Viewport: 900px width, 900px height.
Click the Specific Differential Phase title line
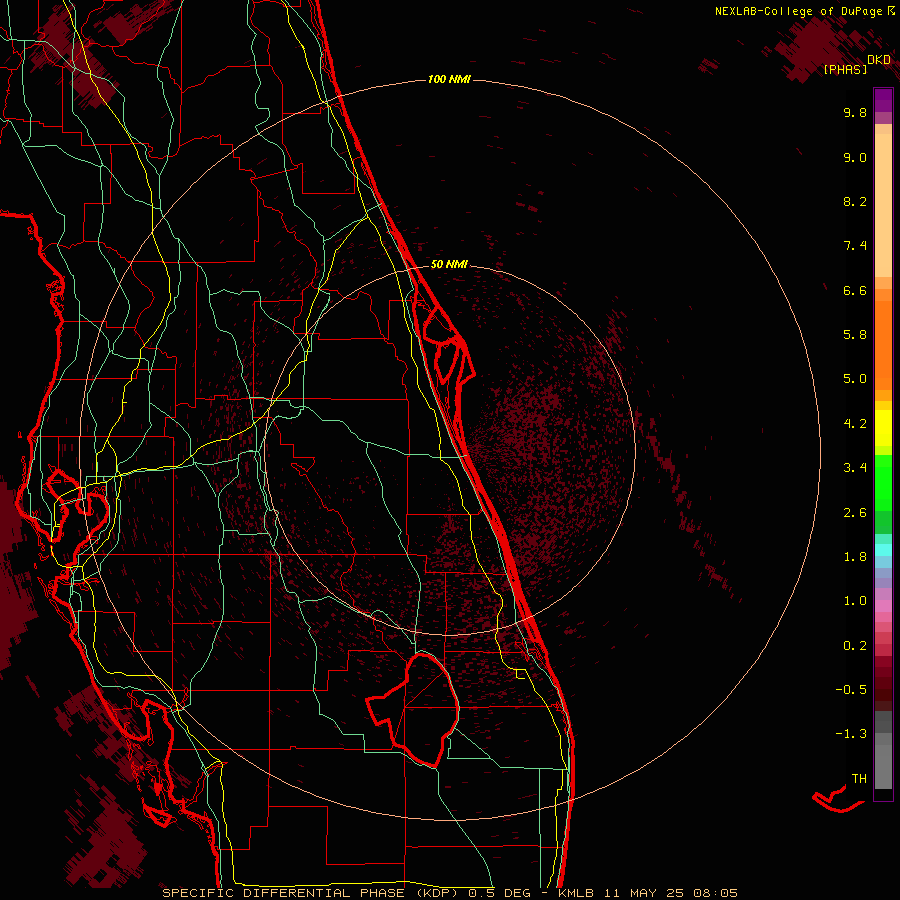point(449,893)
